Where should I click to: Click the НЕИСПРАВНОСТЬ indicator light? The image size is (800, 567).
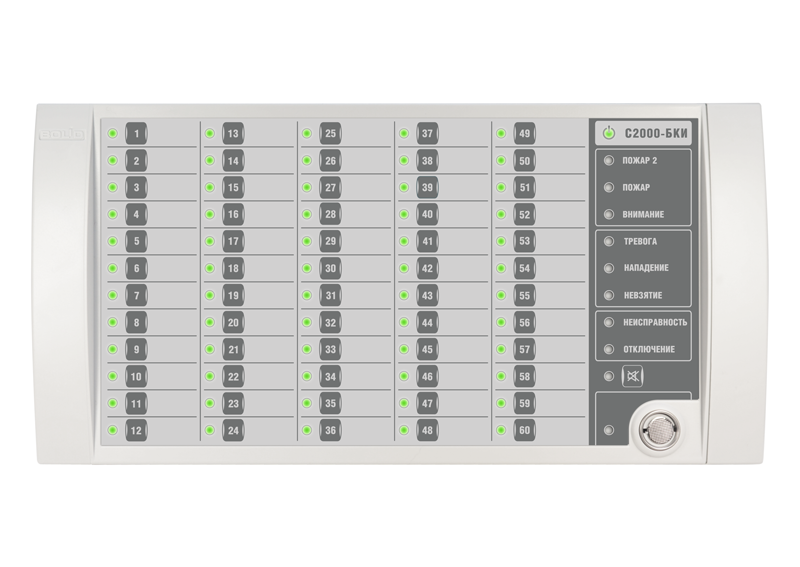pos(607,323)
